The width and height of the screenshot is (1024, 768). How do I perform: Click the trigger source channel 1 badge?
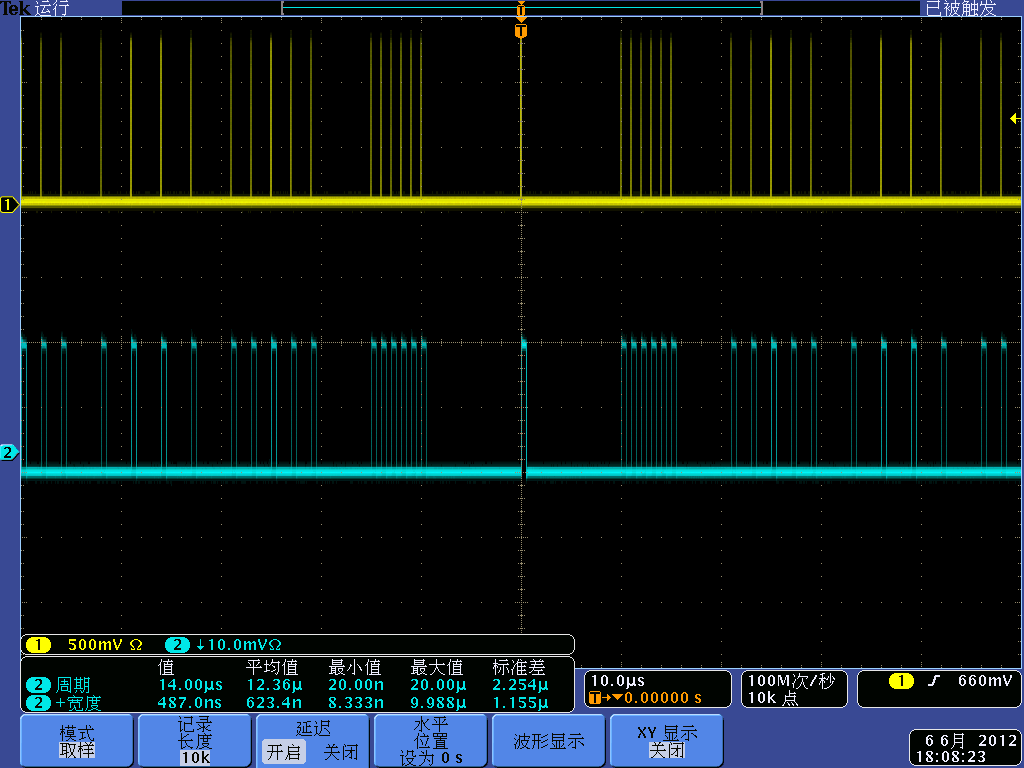click(900, 681)
